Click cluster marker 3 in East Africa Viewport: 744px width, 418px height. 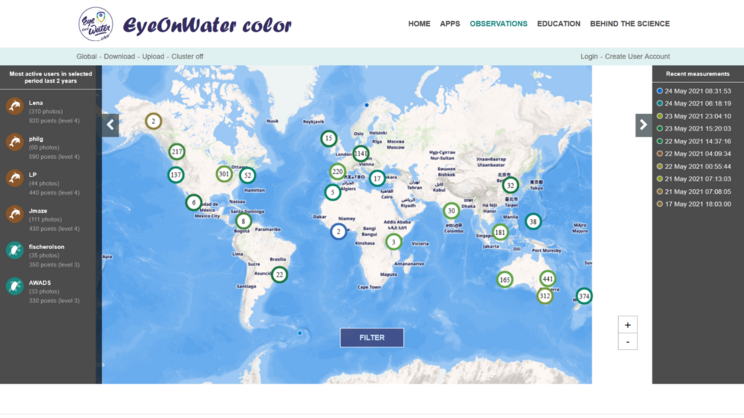(x=393, y=242)
